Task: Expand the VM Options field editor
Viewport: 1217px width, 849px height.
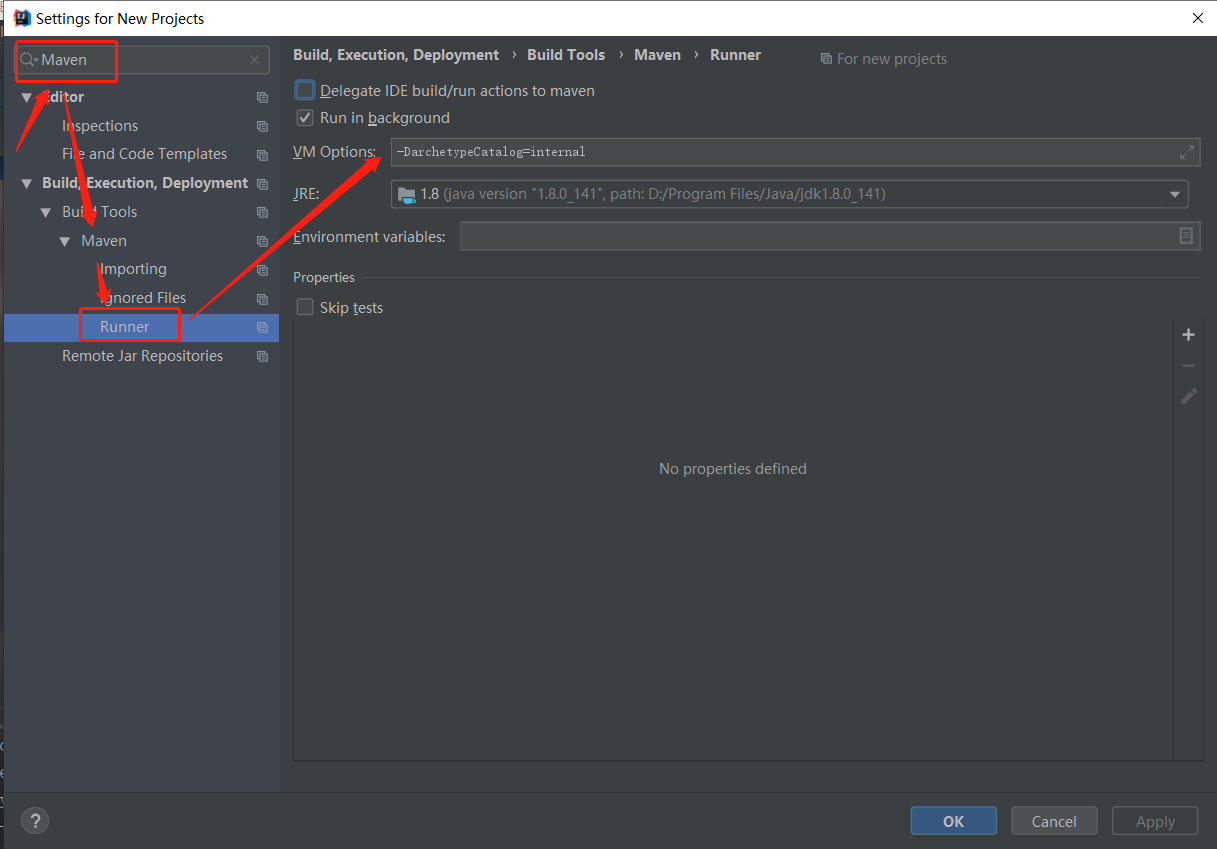Action: tap(1187, 152)
